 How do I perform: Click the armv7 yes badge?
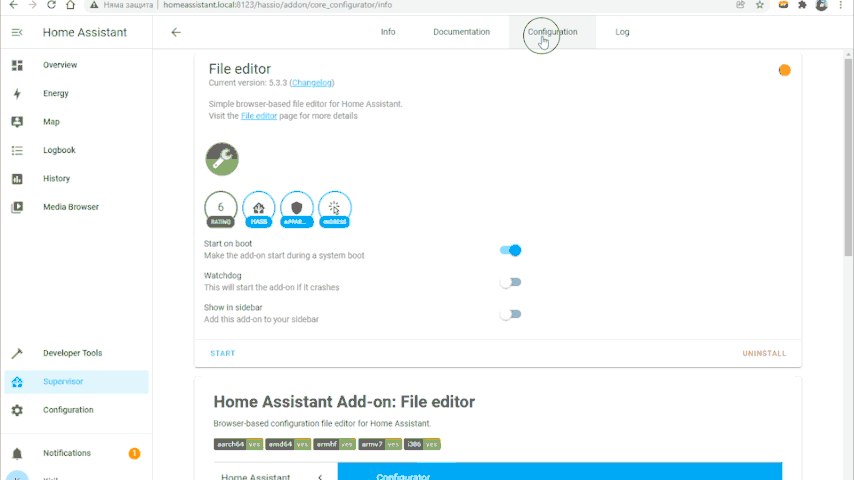pyautogui.click(x=380, y=445)
